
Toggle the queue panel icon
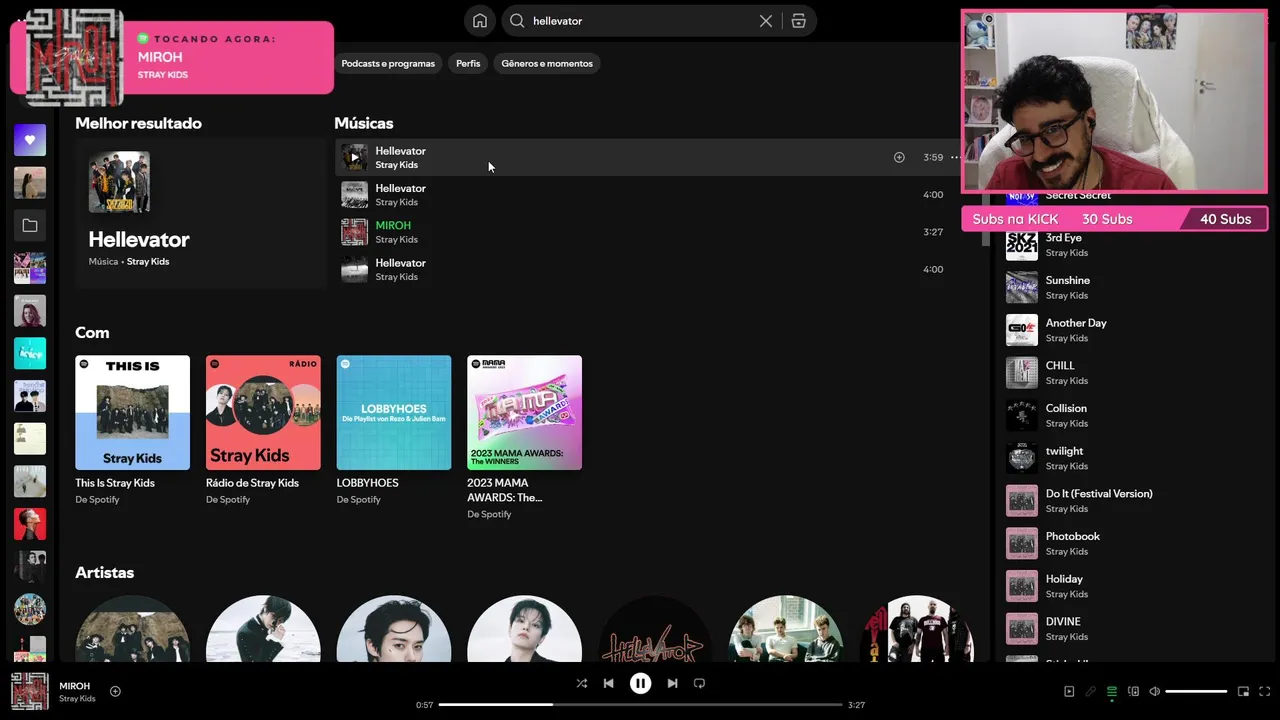point(1112,691)
